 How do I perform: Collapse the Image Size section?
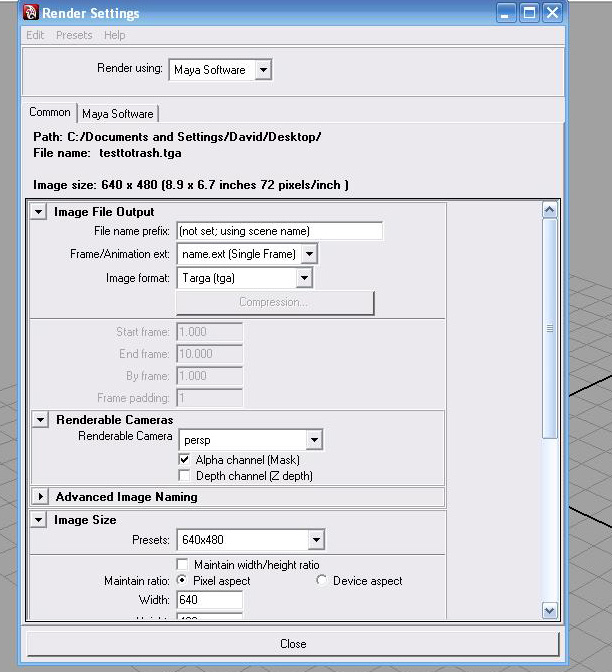pyautogui.click(x=39, y=520)
